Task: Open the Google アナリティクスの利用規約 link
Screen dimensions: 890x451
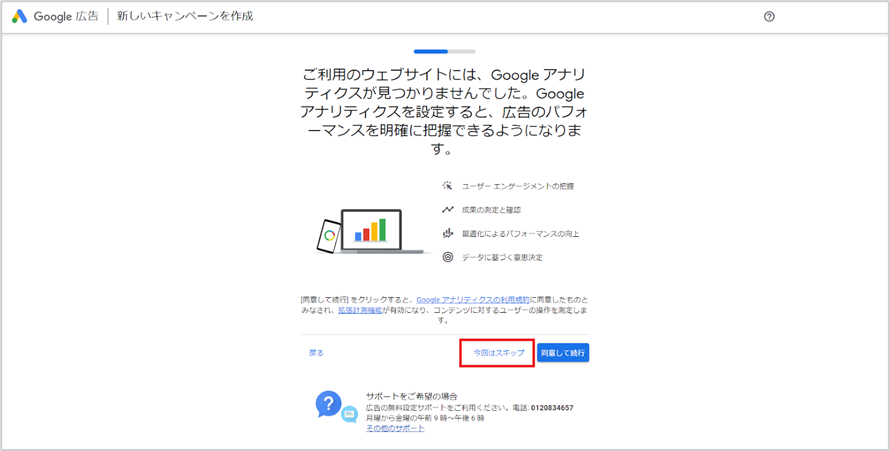Action: coord(473,299)
